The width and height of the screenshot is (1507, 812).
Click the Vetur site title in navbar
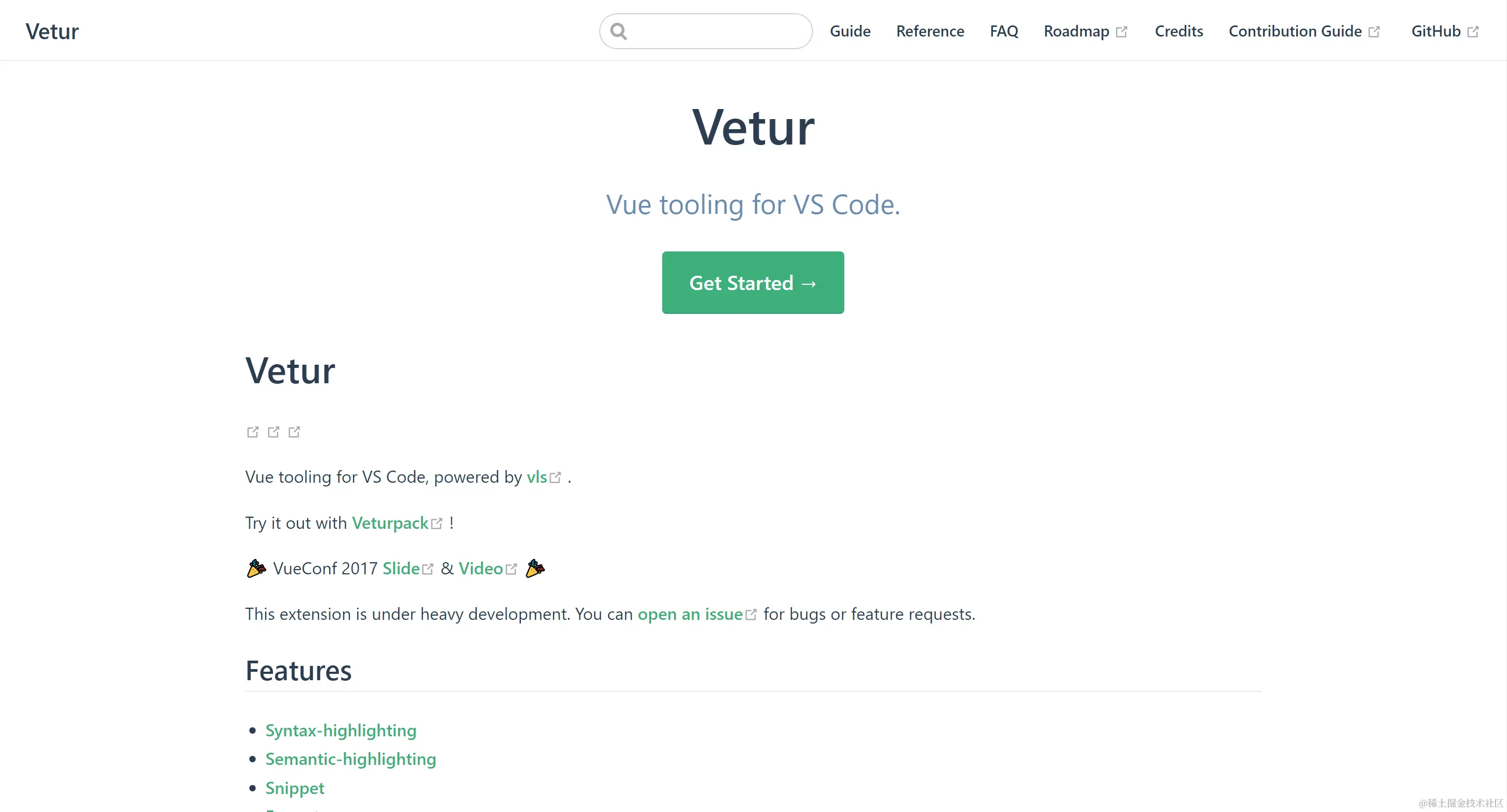pos(52,31)
